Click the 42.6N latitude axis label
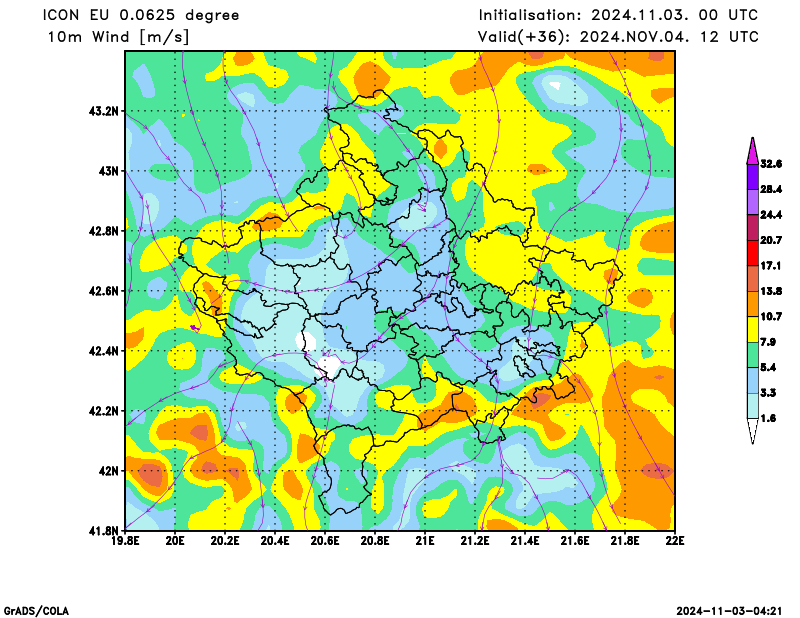The width and height of the screenshot is (800, 618). pyautogui.click(x=104, y=291)
